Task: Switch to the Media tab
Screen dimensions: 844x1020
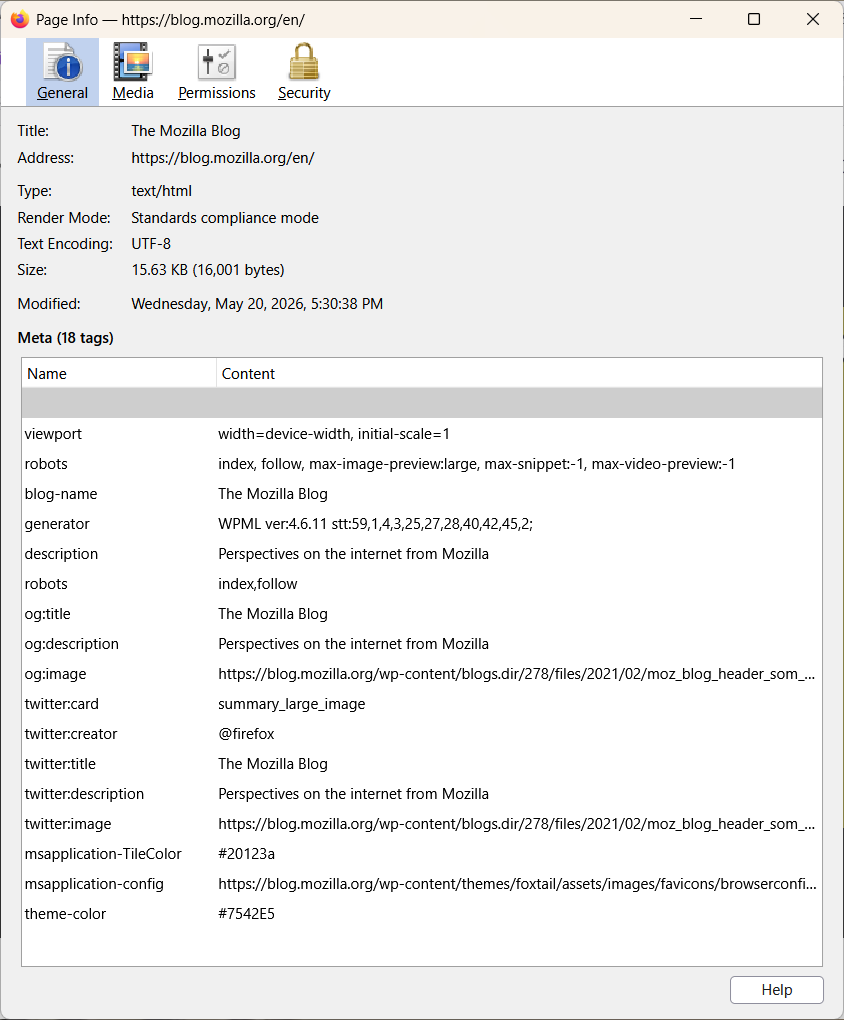Action: [x=133, y=72]
